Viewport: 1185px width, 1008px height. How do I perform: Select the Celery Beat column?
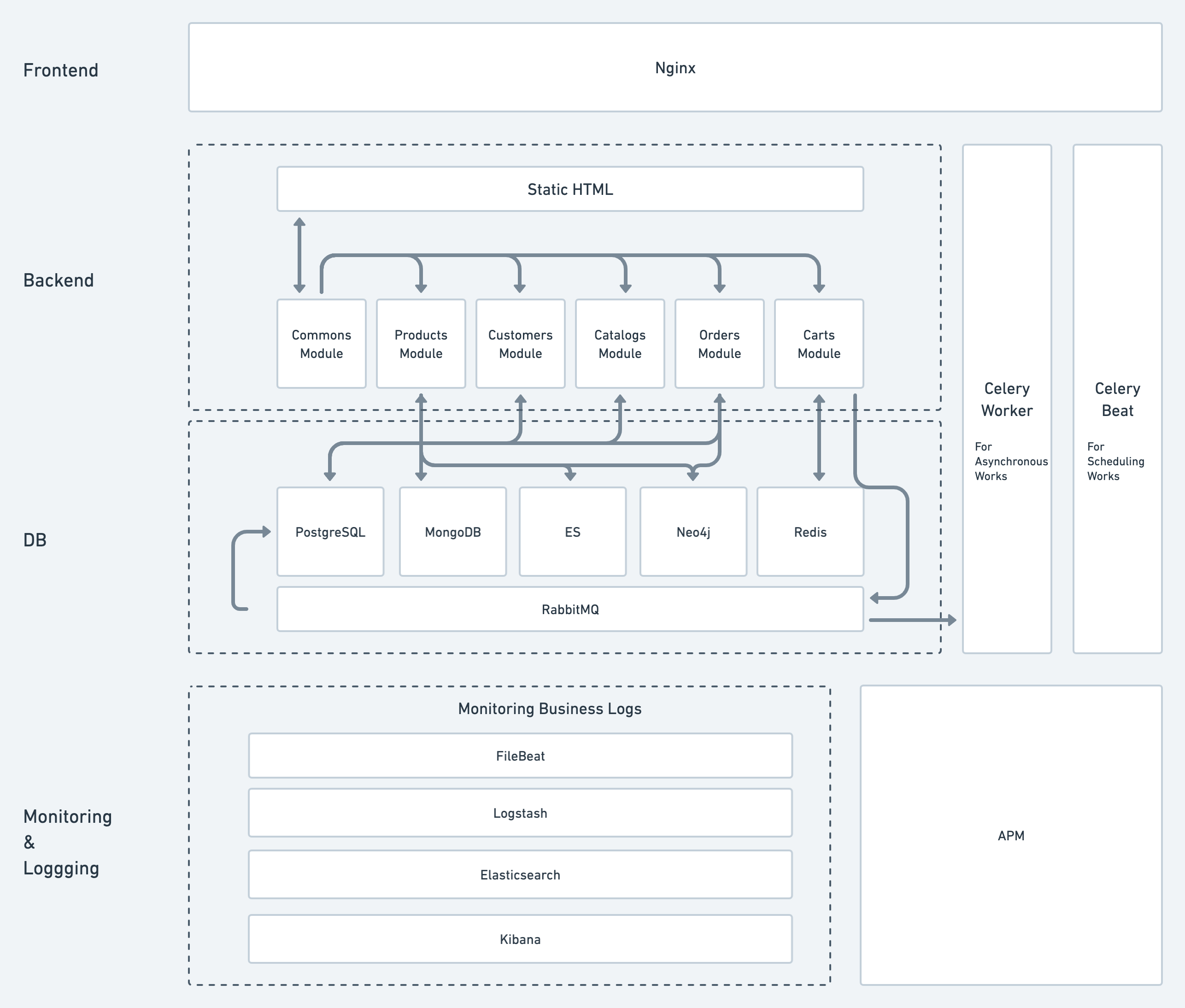click(1117, 399)
